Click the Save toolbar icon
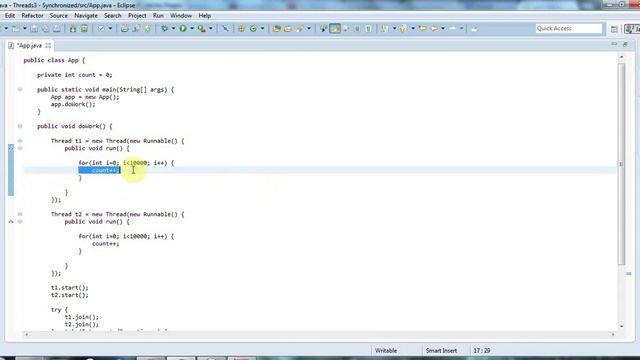The height and width of the screenshot is (360, 640). tap(34, 29)
